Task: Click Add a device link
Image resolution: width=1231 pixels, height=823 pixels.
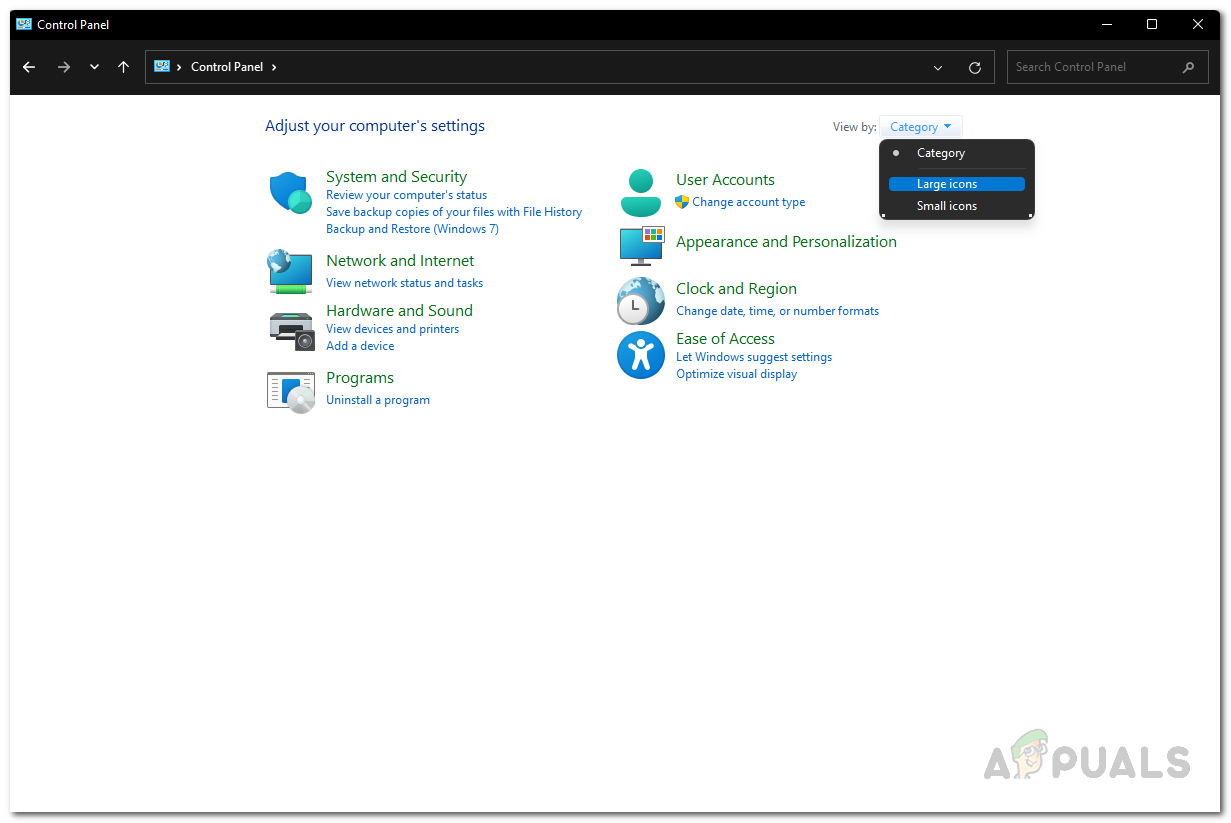Action: click(x=360, y=346)
